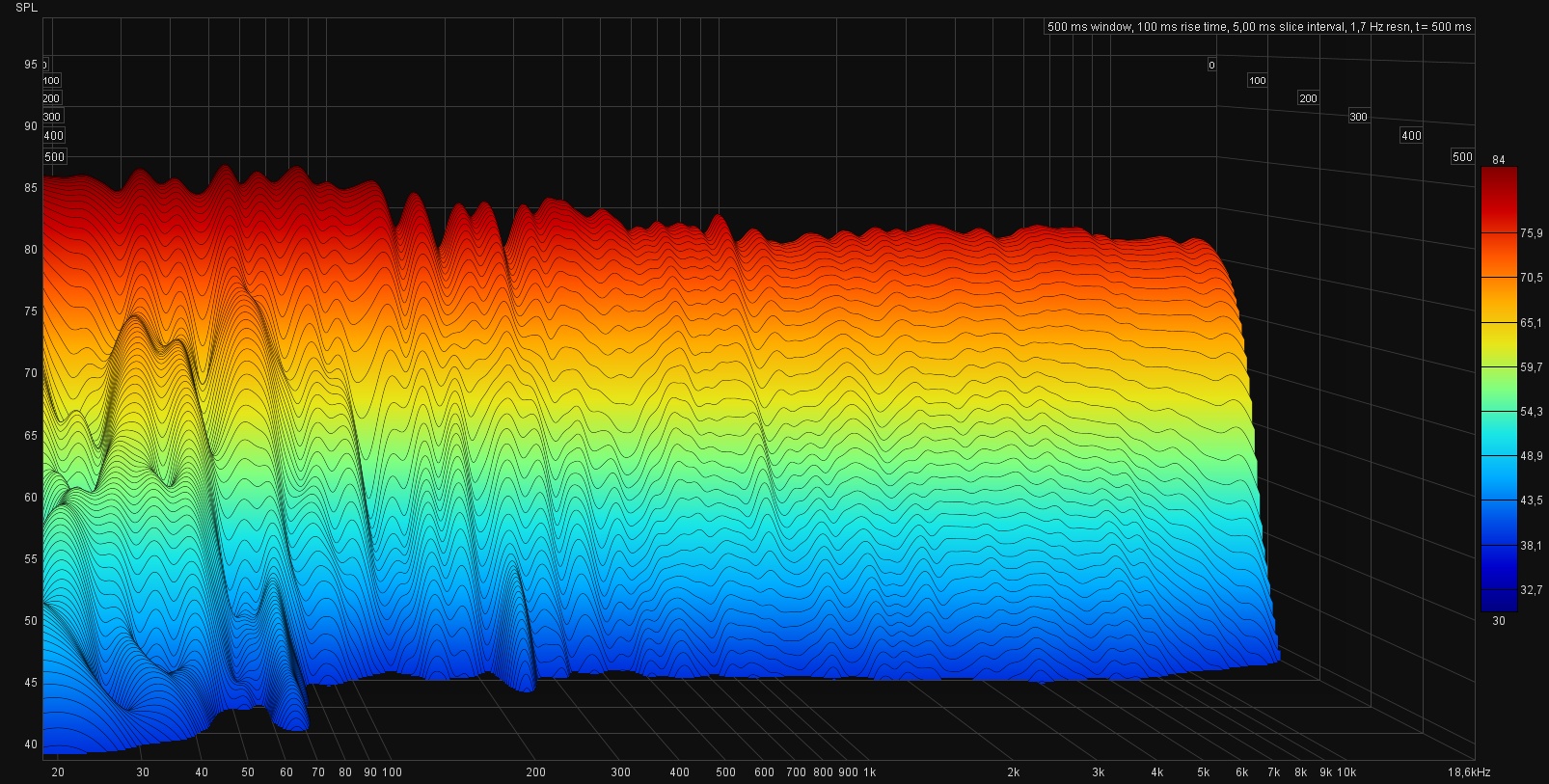Click the 84 maximum value above color scale
The height and width of the screenshot is (784, 1549).
coord(1498,160)
